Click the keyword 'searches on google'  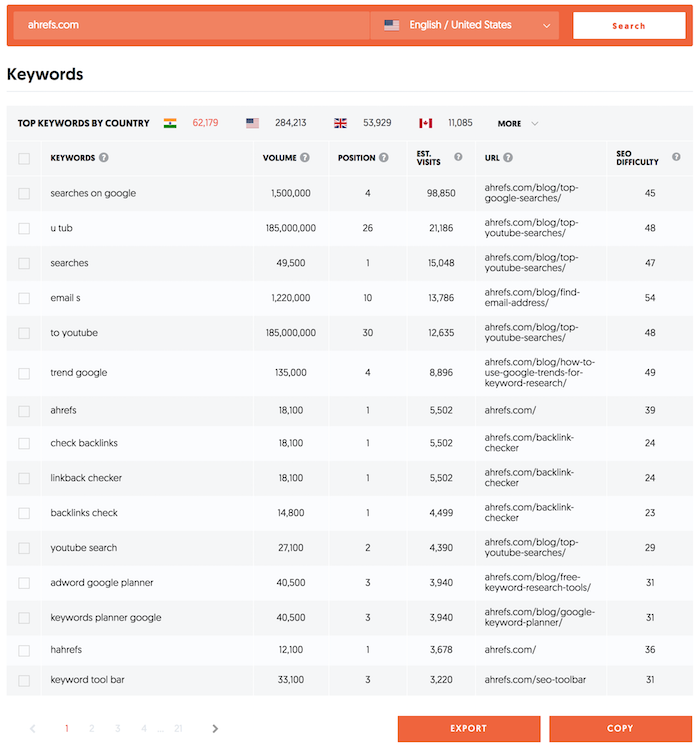[x=93, y=193]
